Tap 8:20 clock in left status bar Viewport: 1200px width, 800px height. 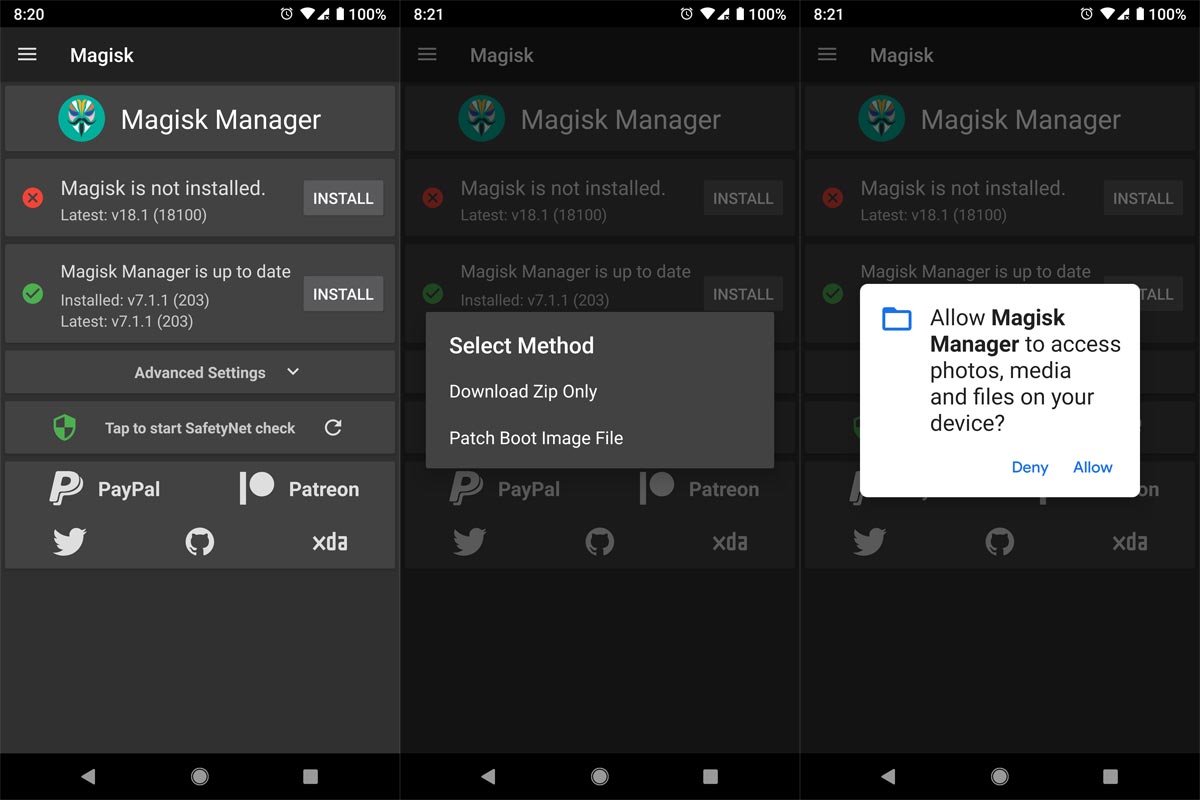[x=29, y=14]
